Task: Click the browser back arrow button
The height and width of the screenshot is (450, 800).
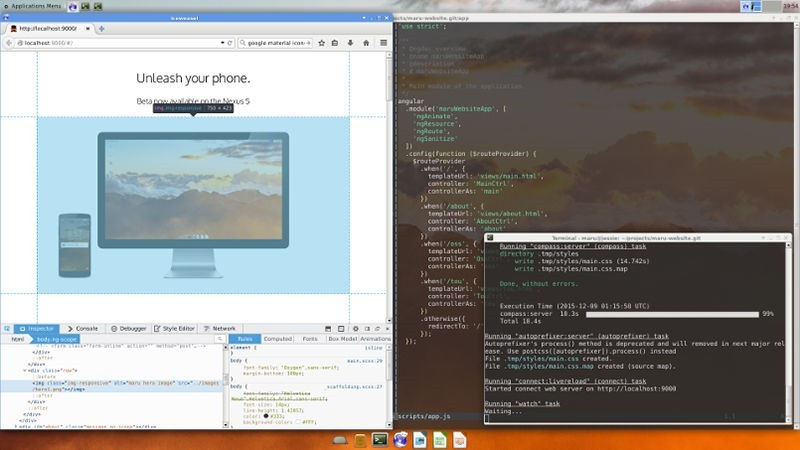Action: (11, 43)
